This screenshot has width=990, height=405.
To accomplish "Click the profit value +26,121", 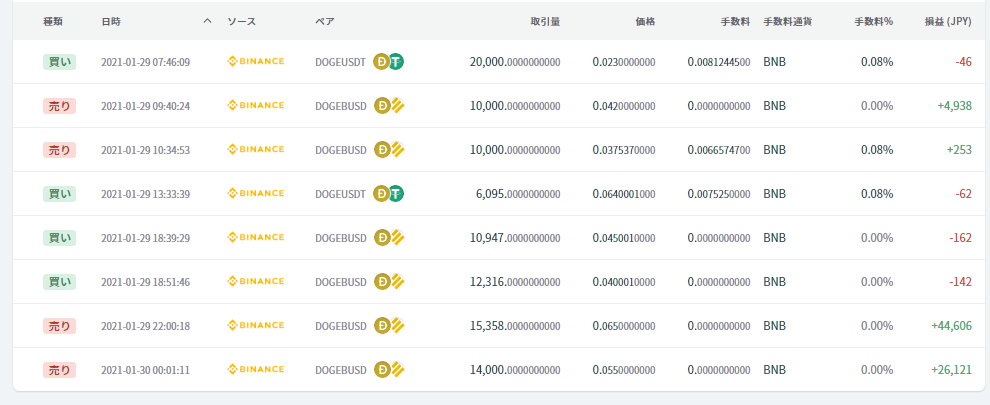I will pos(951,370).
